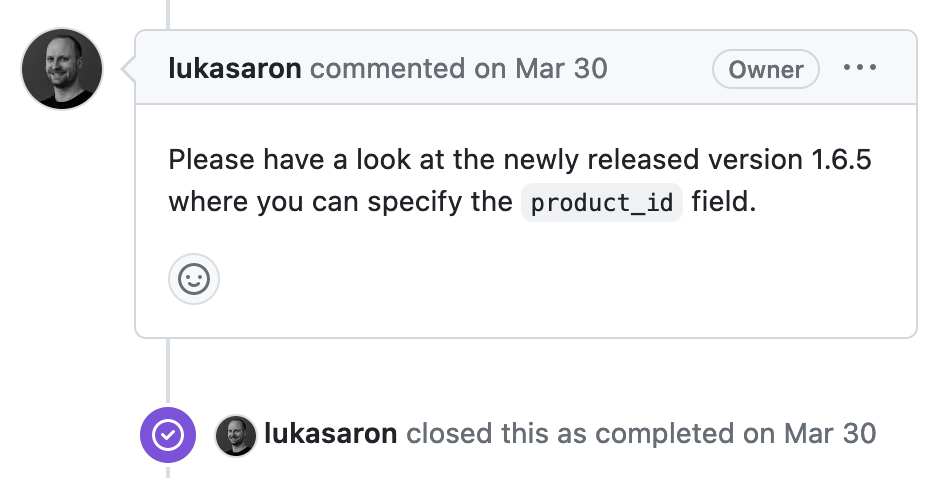Click the word 'field.' after code snippet
The width and height of the screenshot is (944, 478).
(724, 203)
